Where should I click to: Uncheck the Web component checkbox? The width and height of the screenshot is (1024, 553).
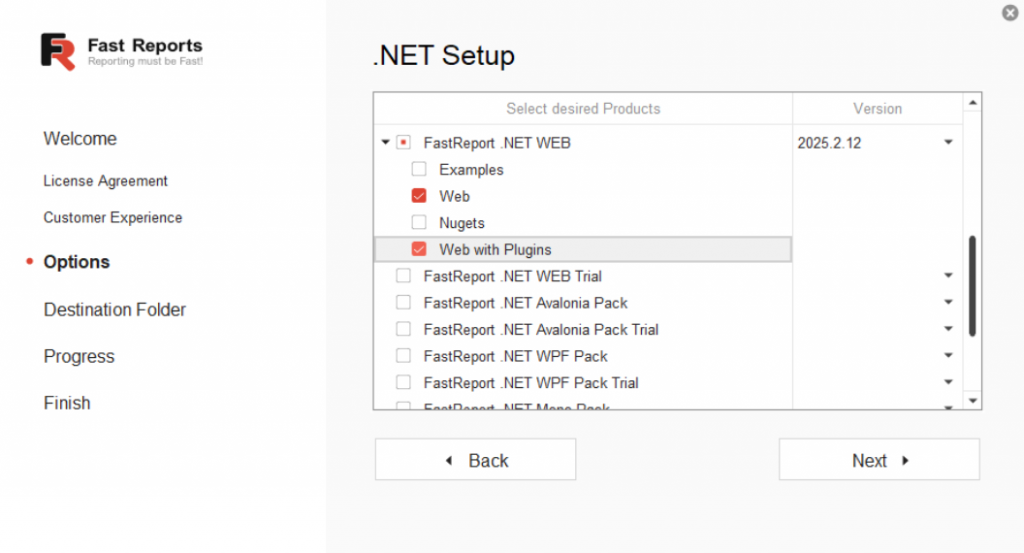419,196
